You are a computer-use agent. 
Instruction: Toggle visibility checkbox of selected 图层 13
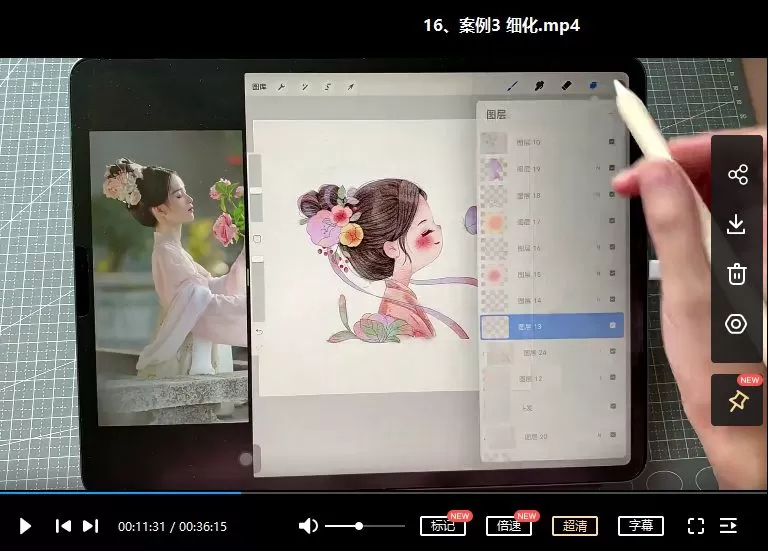click(x=612, y=325)
